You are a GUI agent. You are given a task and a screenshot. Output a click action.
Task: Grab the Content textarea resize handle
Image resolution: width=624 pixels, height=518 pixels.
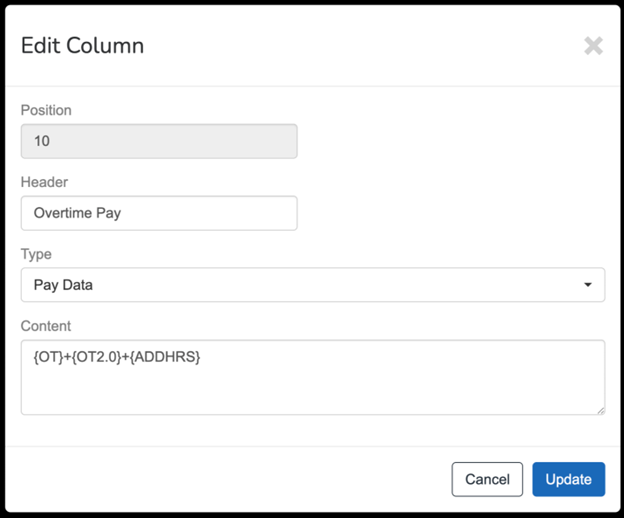point(599,409)
